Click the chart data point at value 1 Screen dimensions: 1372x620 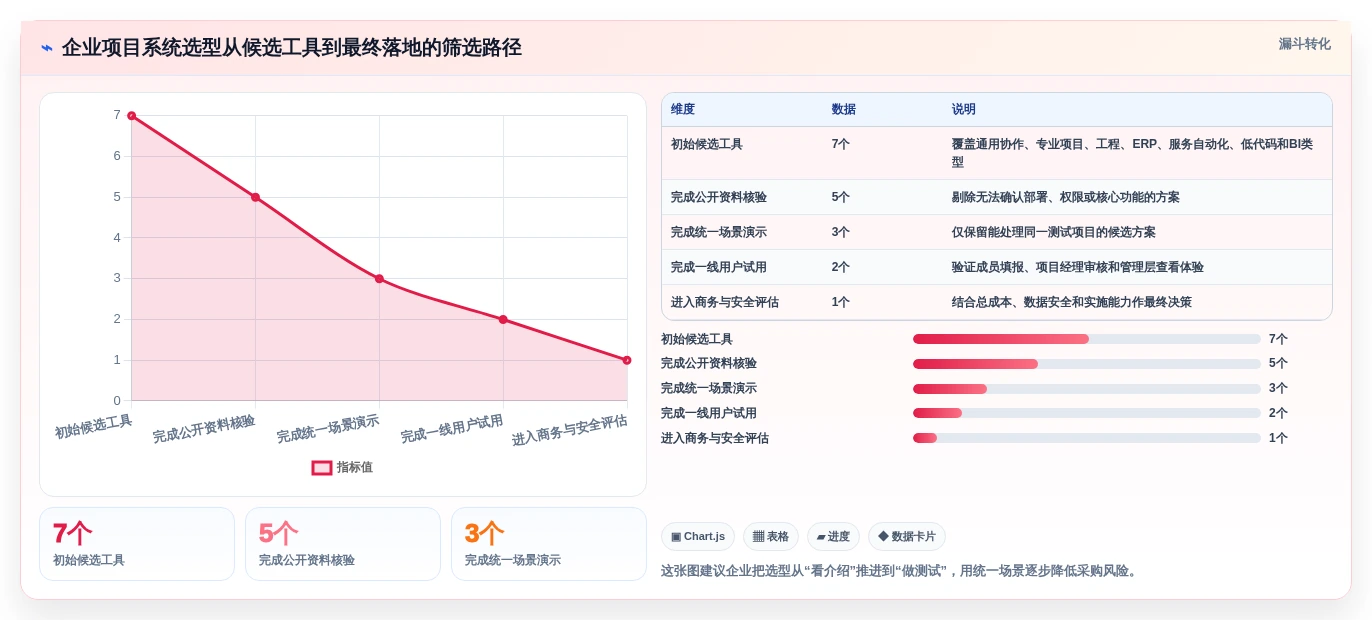(x=627, y=360)
